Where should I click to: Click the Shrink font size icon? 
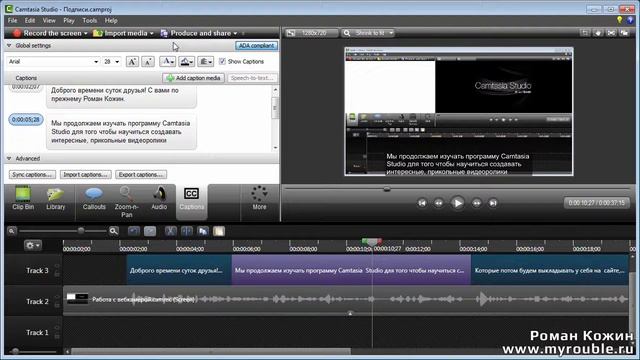tap(148, 62)
